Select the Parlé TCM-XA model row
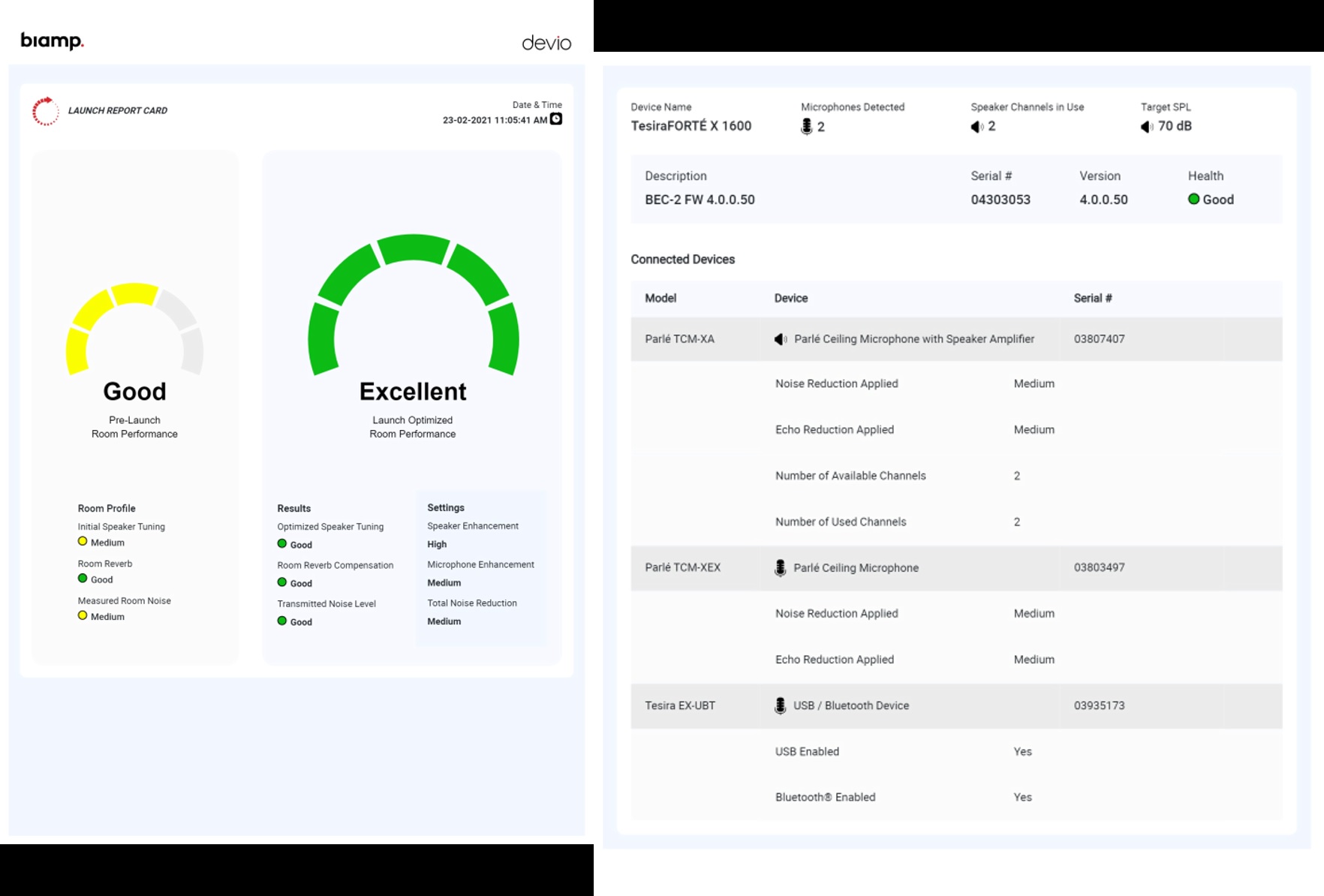 pyautogui.click(x=956, y=339)
